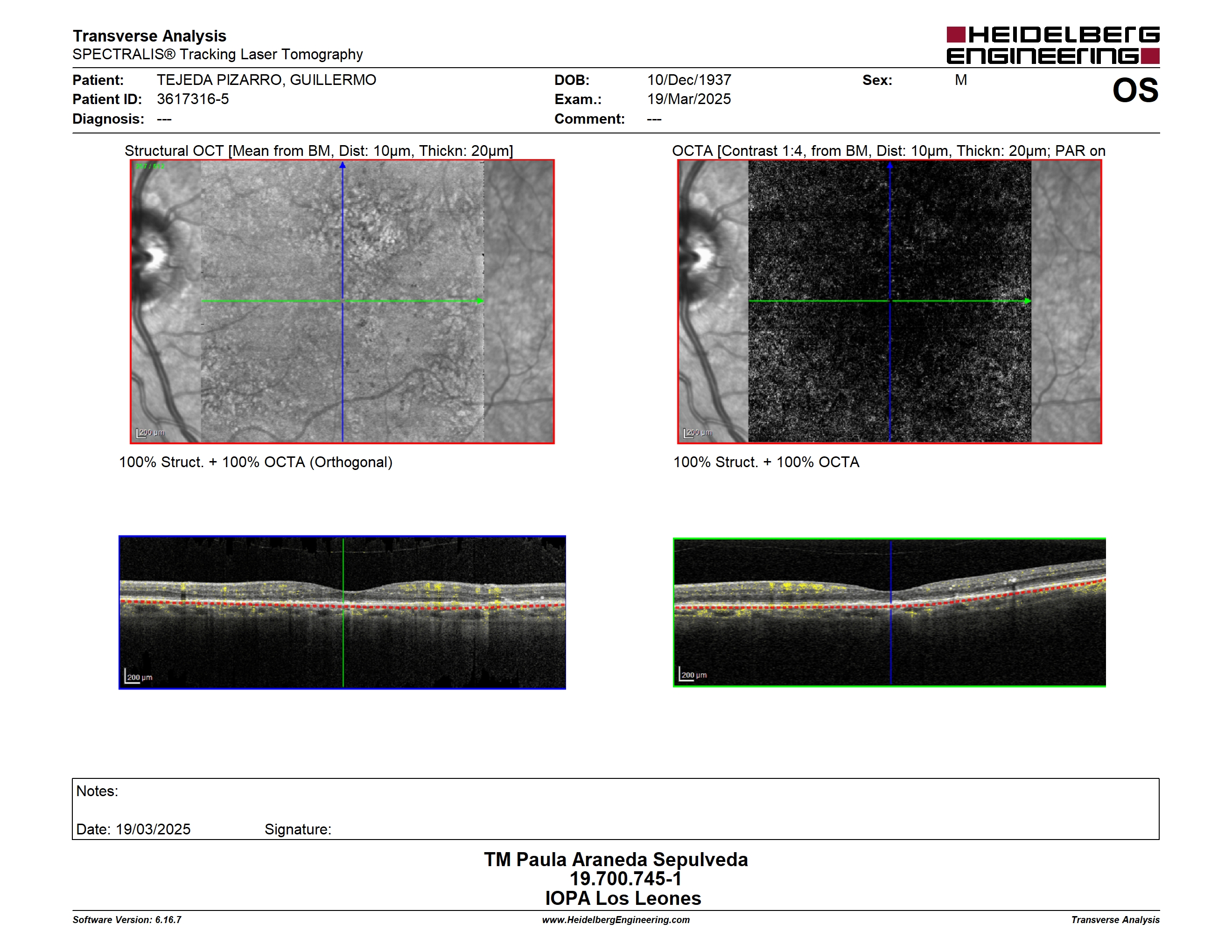Click 200 µm scale bar in green B-scan

coord(693,674)
